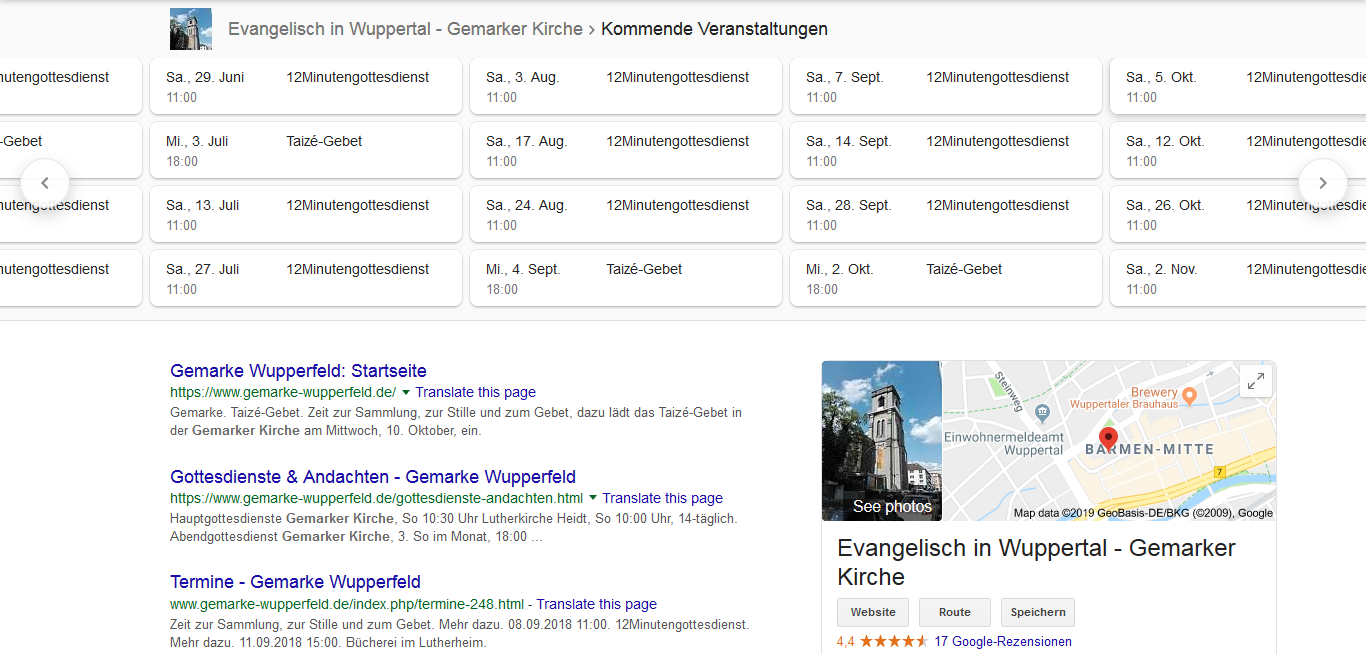The image size is (1366, 654).
Task: Click the https://www.gemarke-wupperfeld.de/ green URL
Action: click(283, 392)
